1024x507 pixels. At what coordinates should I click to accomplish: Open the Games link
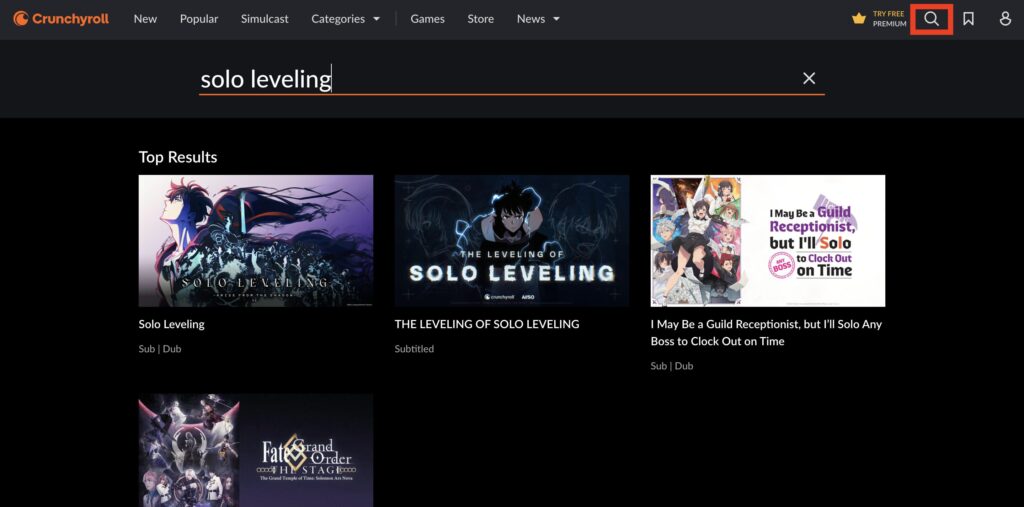pos(428,19)
